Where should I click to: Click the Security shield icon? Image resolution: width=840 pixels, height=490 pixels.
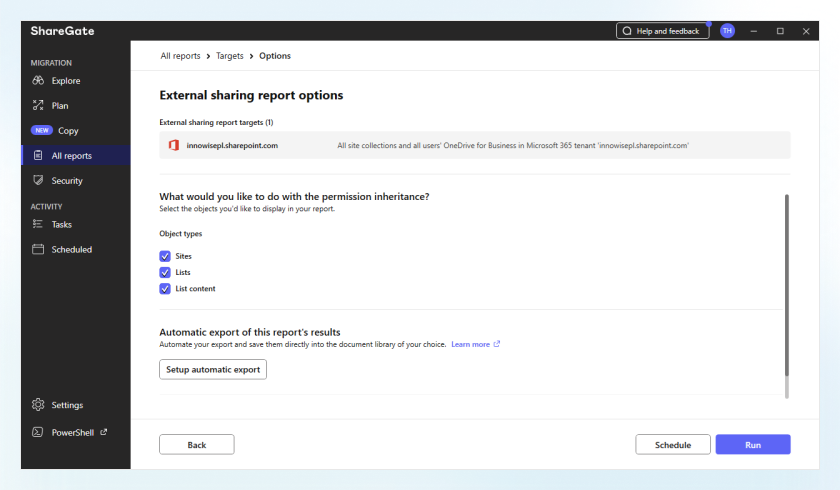tap(38, 181)
